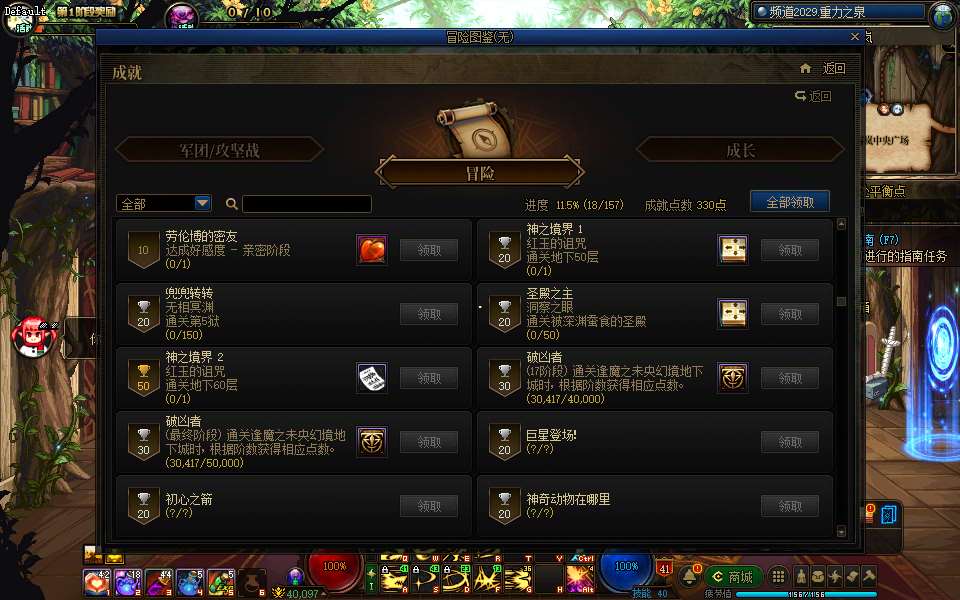The image size is (960, 600).
Task: Click the paper scroll reward icon for 神之境界 2
Action: click(372, 378)
